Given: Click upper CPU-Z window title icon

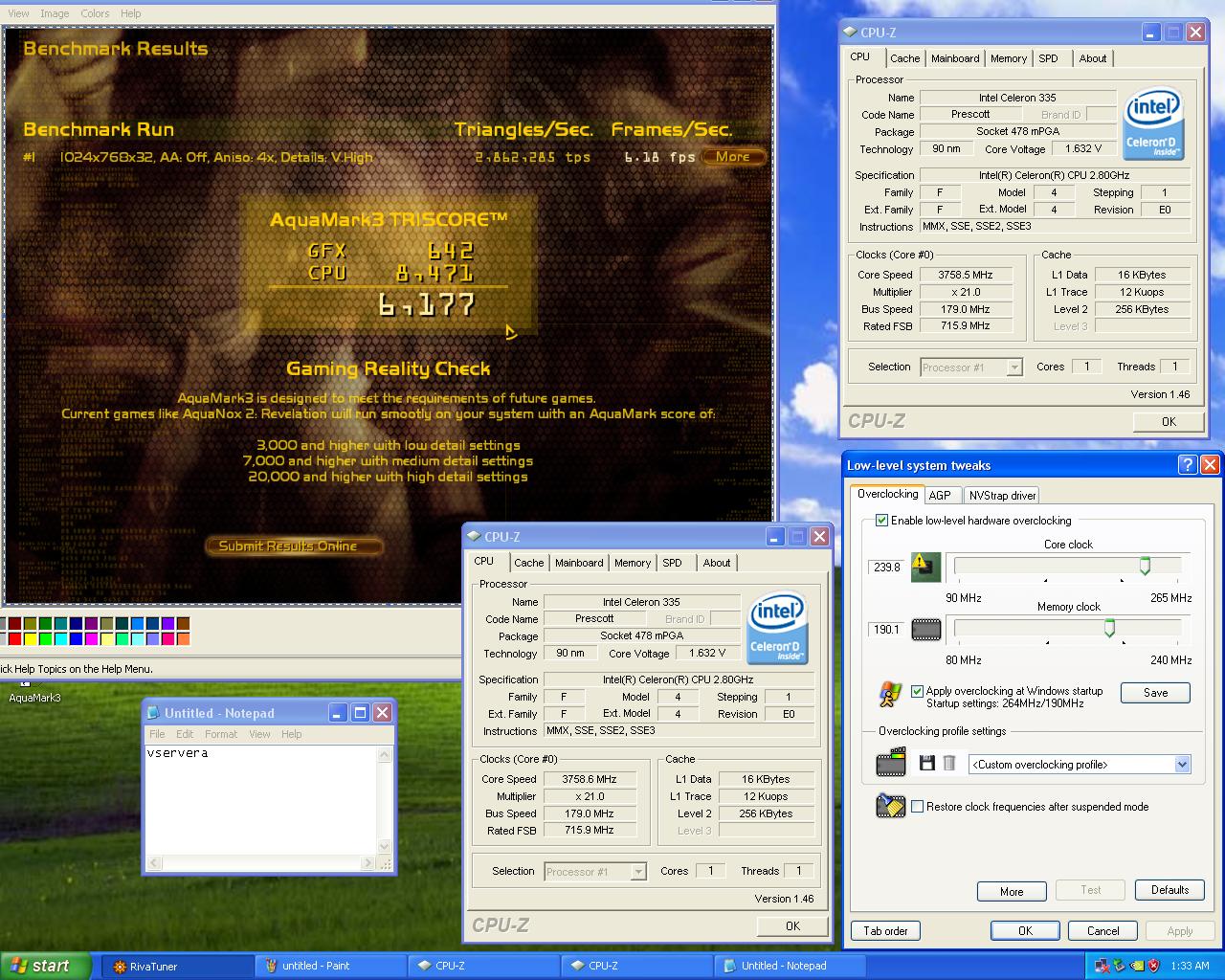Looking at the screenshot, I should 849,33.
